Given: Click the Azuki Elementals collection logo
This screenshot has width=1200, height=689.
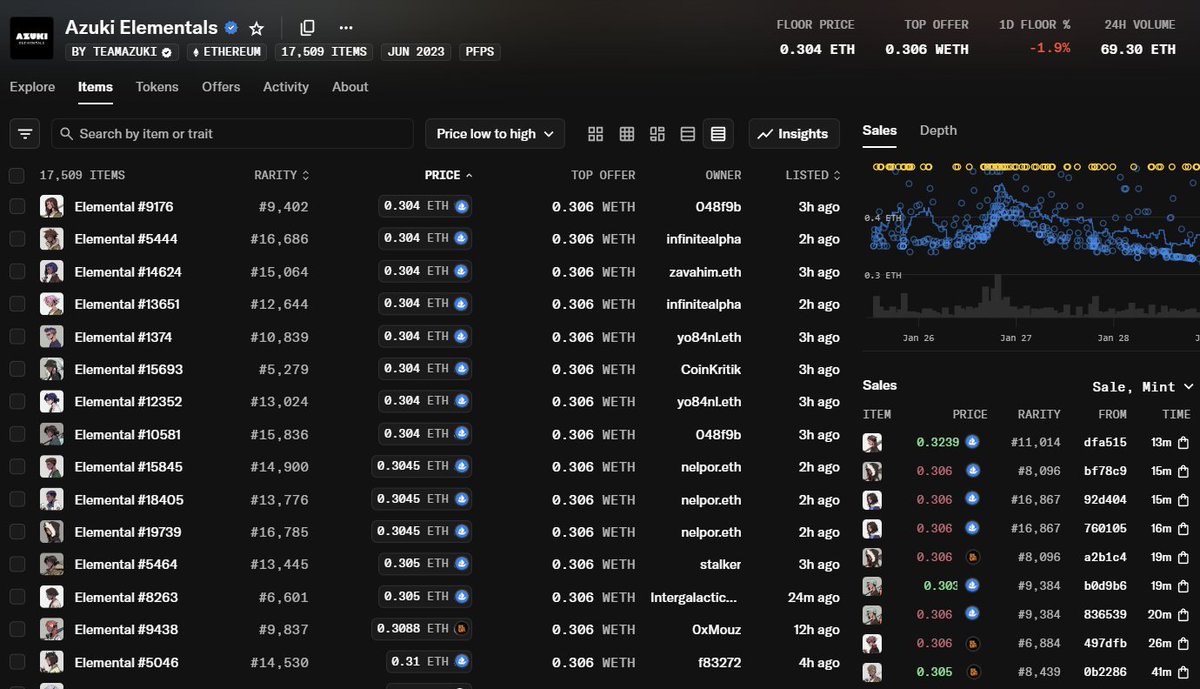Looking at the screenshot, I should tap(32, 38).
